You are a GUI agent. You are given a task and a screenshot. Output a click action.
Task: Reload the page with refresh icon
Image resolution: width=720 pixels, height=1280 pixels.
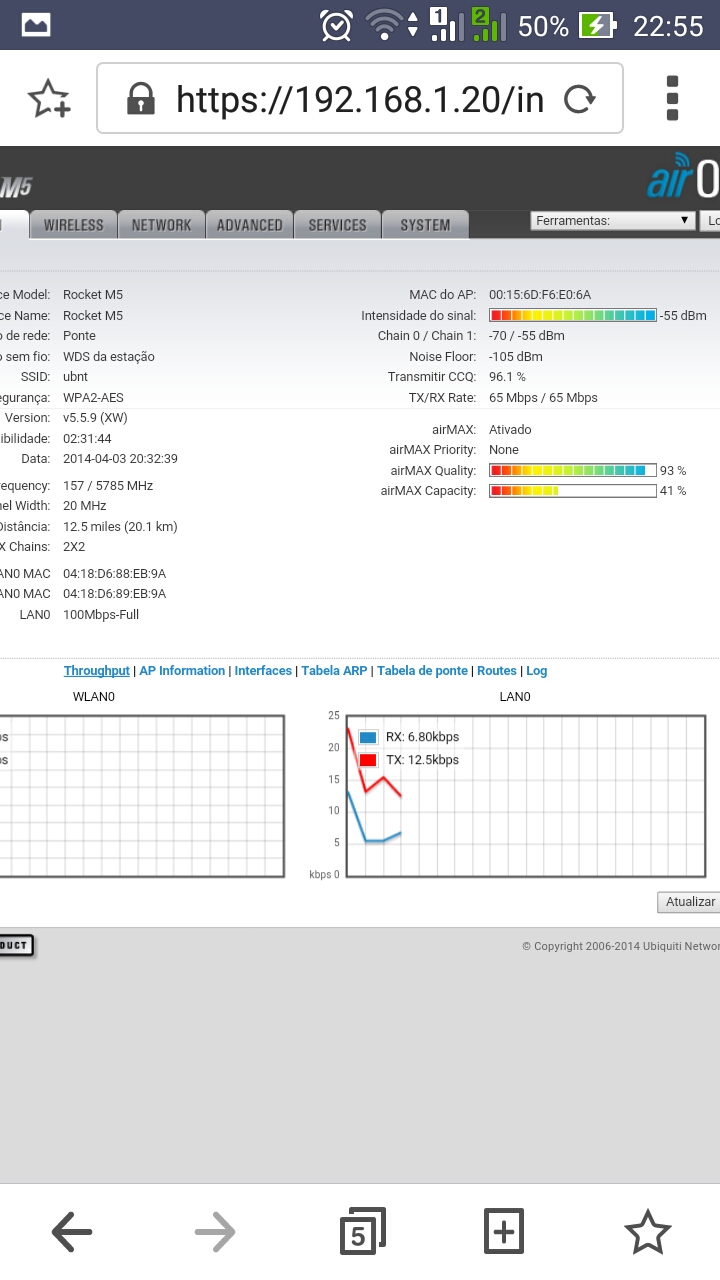(580, 98)
